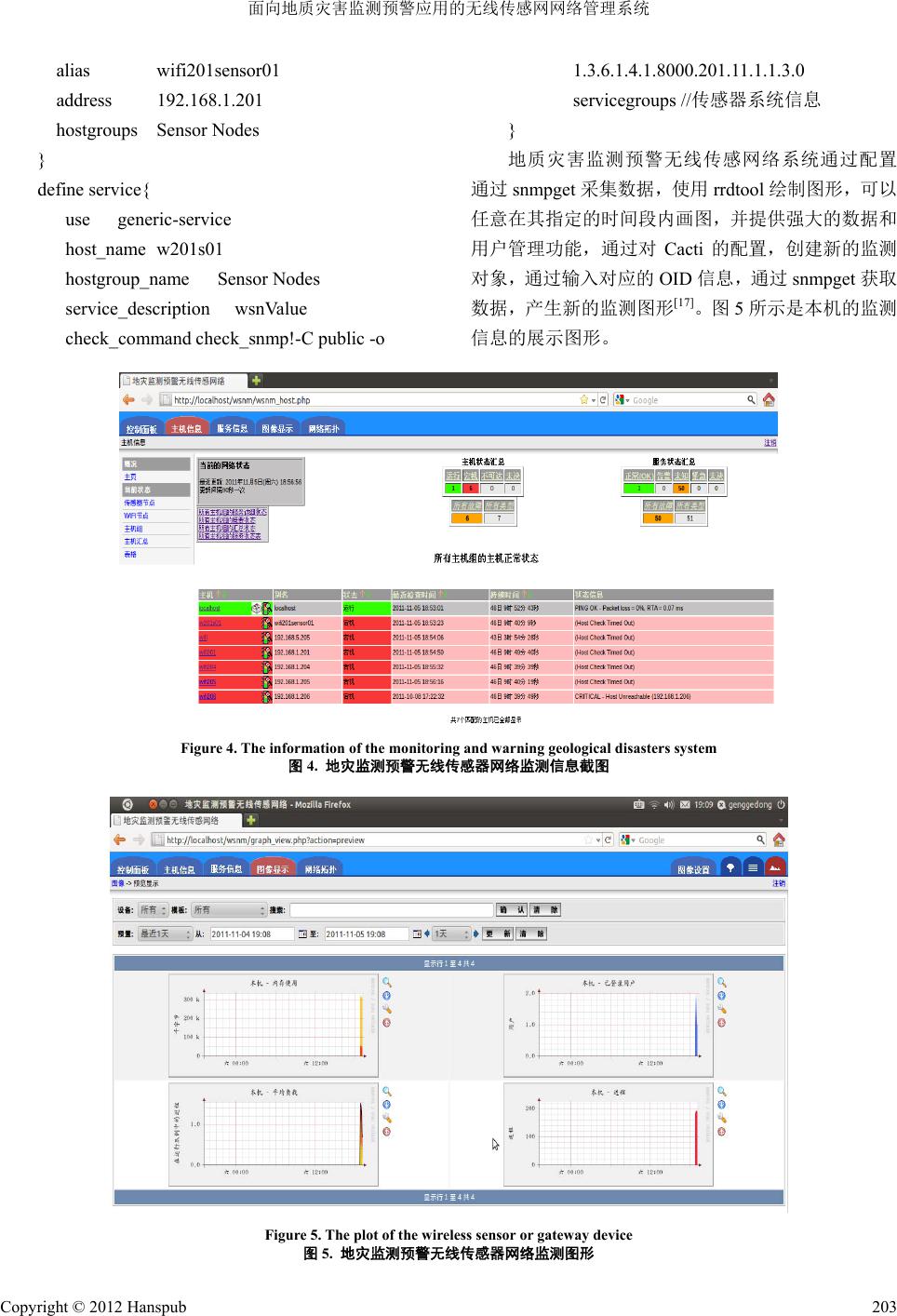The height and width of the screenshot is (1316, 897).
Task: Open the 服务信息 tab in upper window
Action: (232, 429)
